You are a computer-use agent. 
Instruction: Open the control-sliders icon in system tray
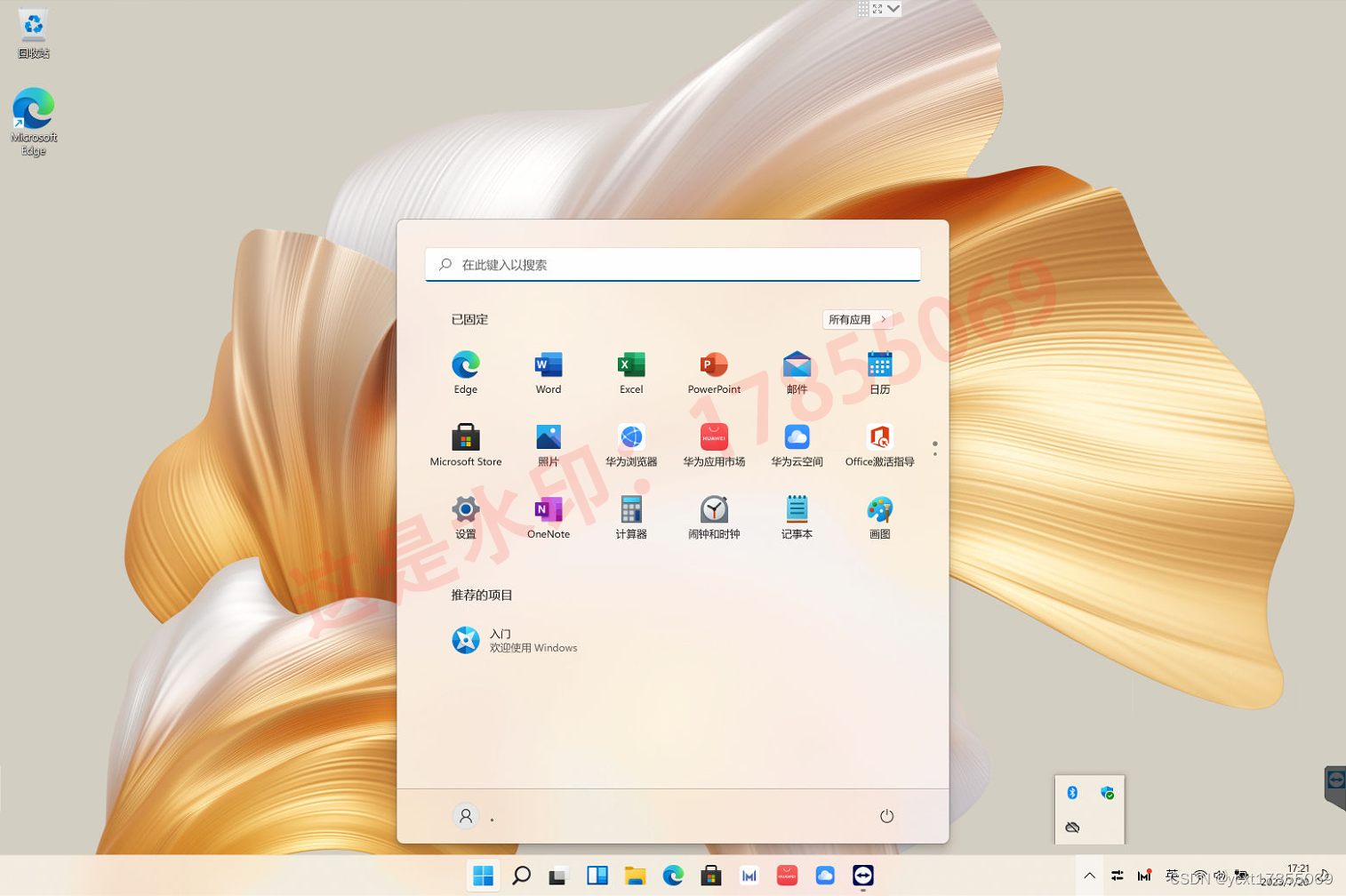[1118, 876]
